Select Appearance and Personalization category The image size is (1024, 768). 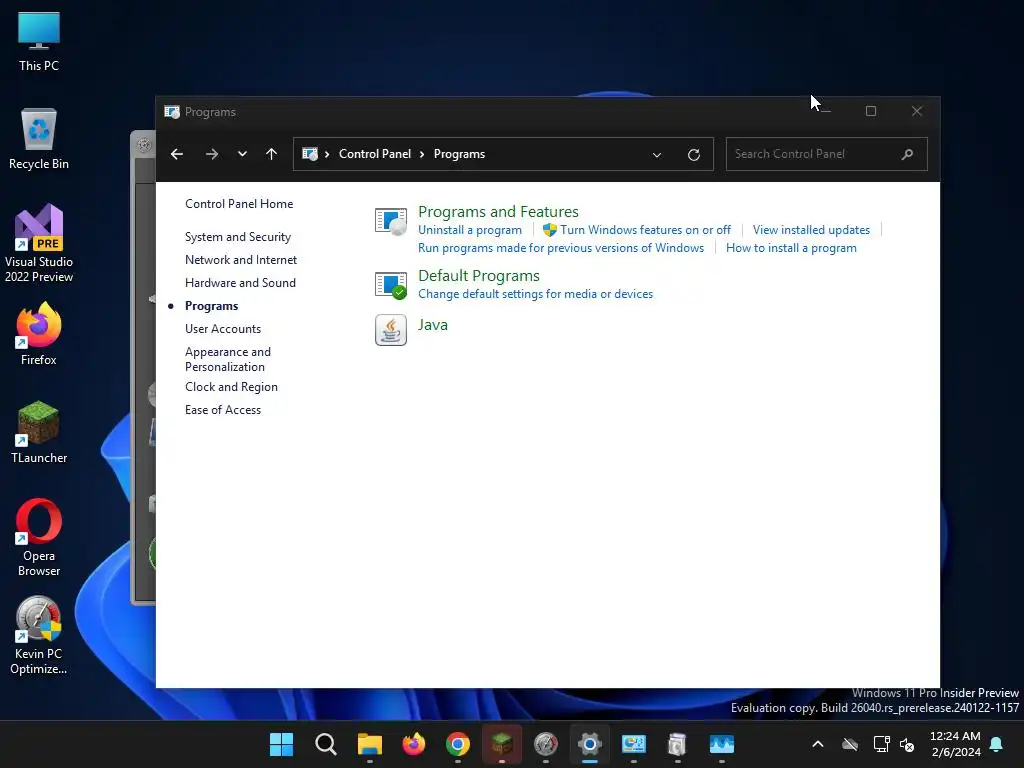(228, 359)
